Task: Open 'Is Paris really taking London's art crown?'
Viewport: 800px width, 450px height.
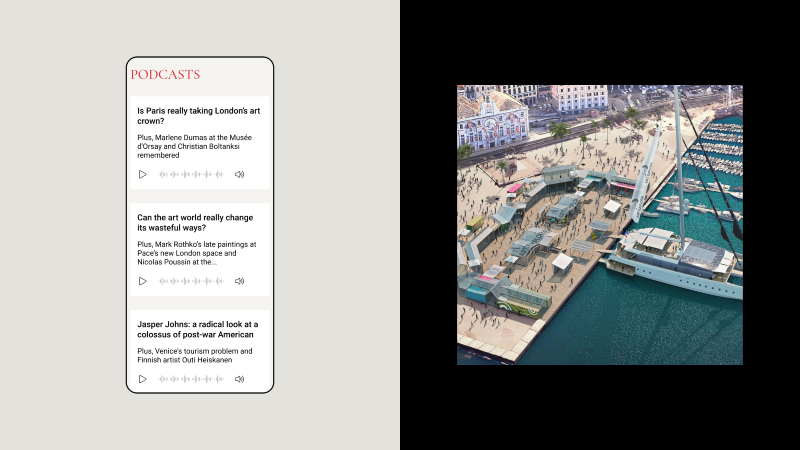Action: (x=198, y=116)
